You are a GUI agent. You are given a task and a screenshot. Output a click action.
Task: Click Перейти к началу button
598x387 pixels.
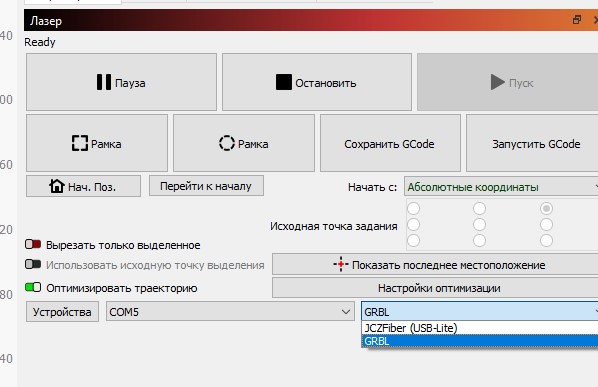coord(206,186)
